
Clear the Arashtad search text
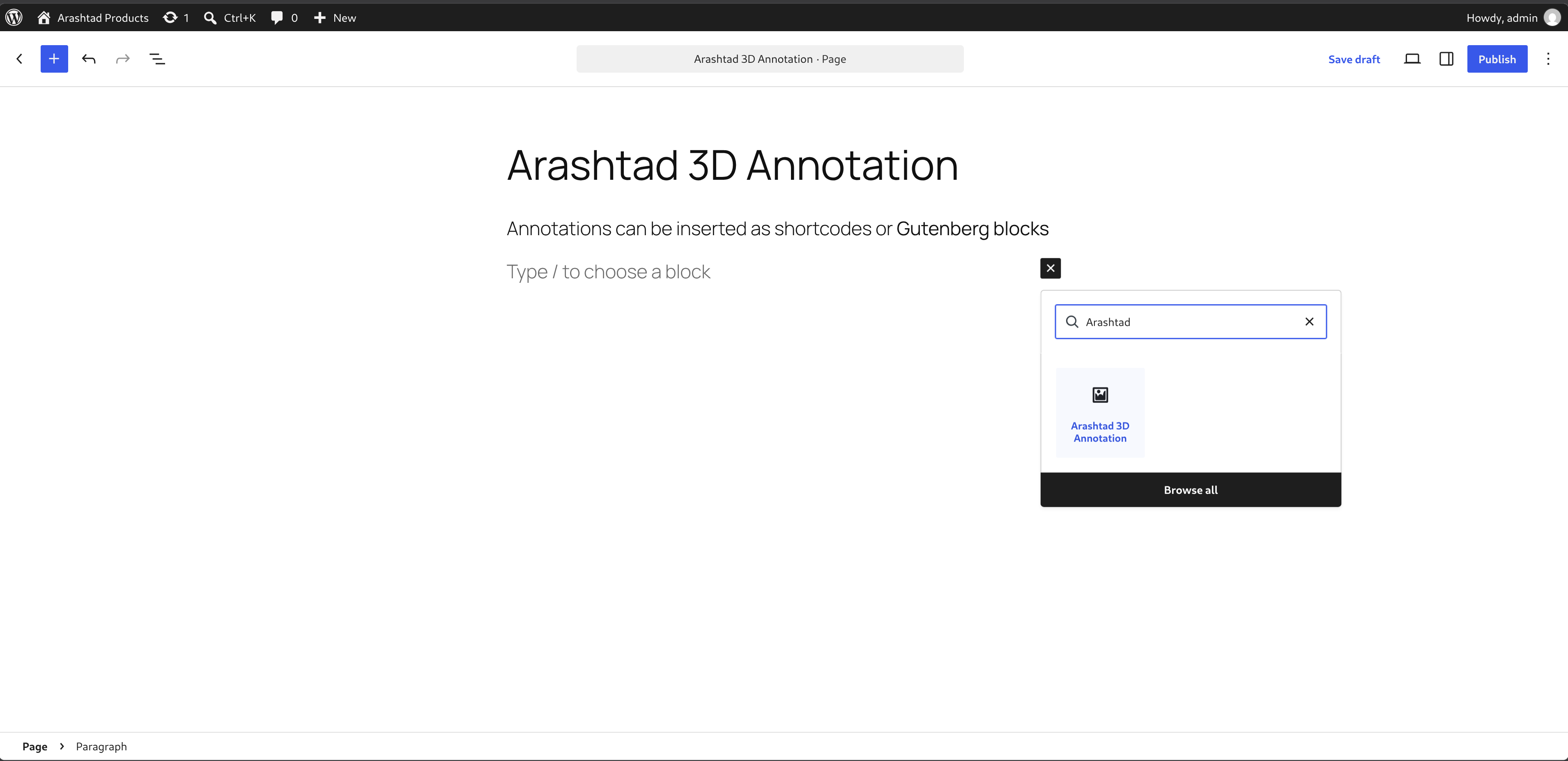[1309, 322]
